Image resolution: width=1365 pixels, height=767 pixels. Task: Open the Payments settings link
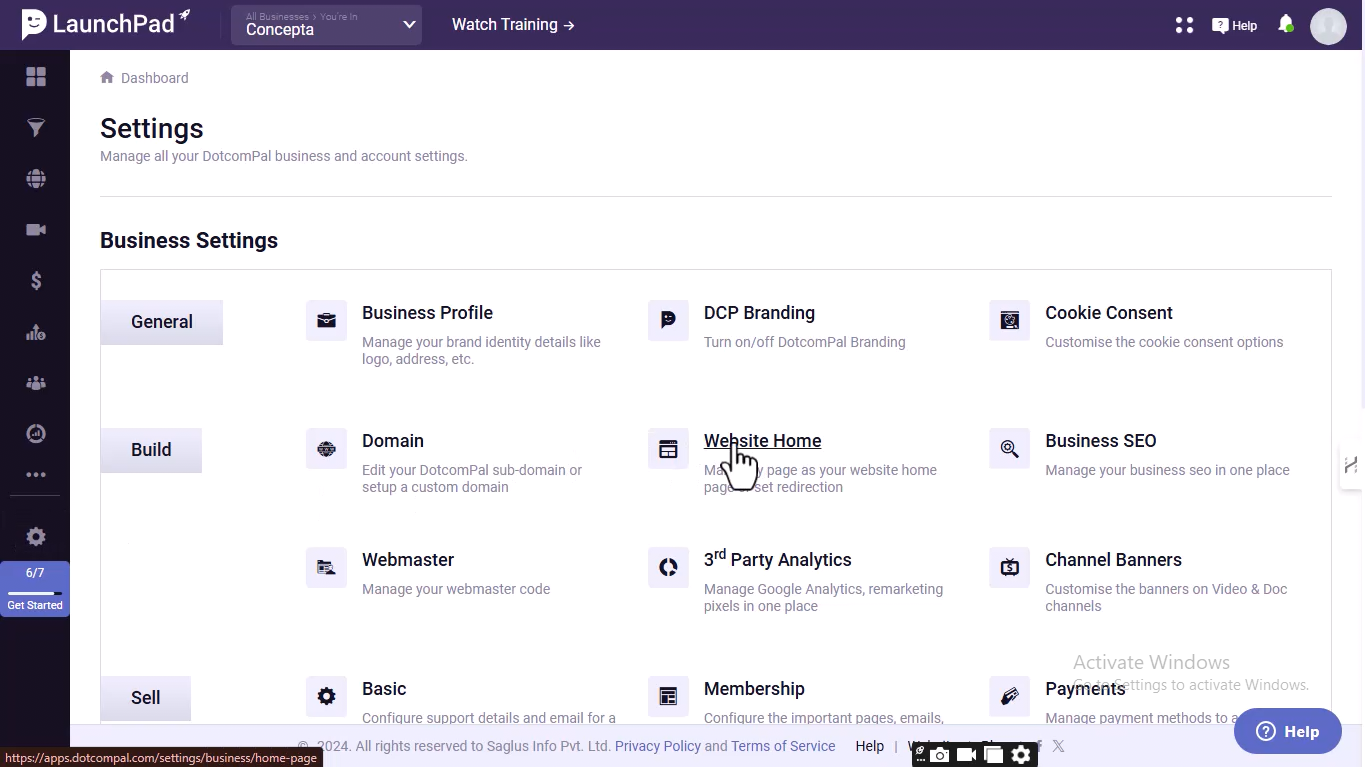point(1085,689)
